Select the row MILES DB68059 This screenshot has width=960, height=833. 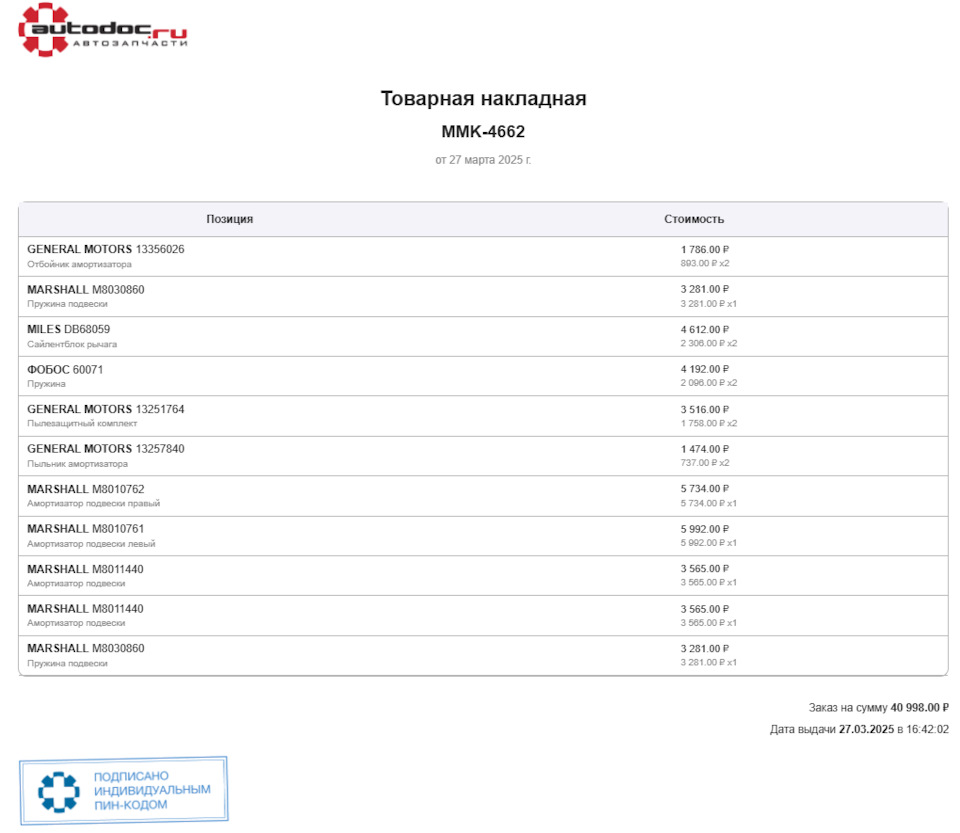483,337
